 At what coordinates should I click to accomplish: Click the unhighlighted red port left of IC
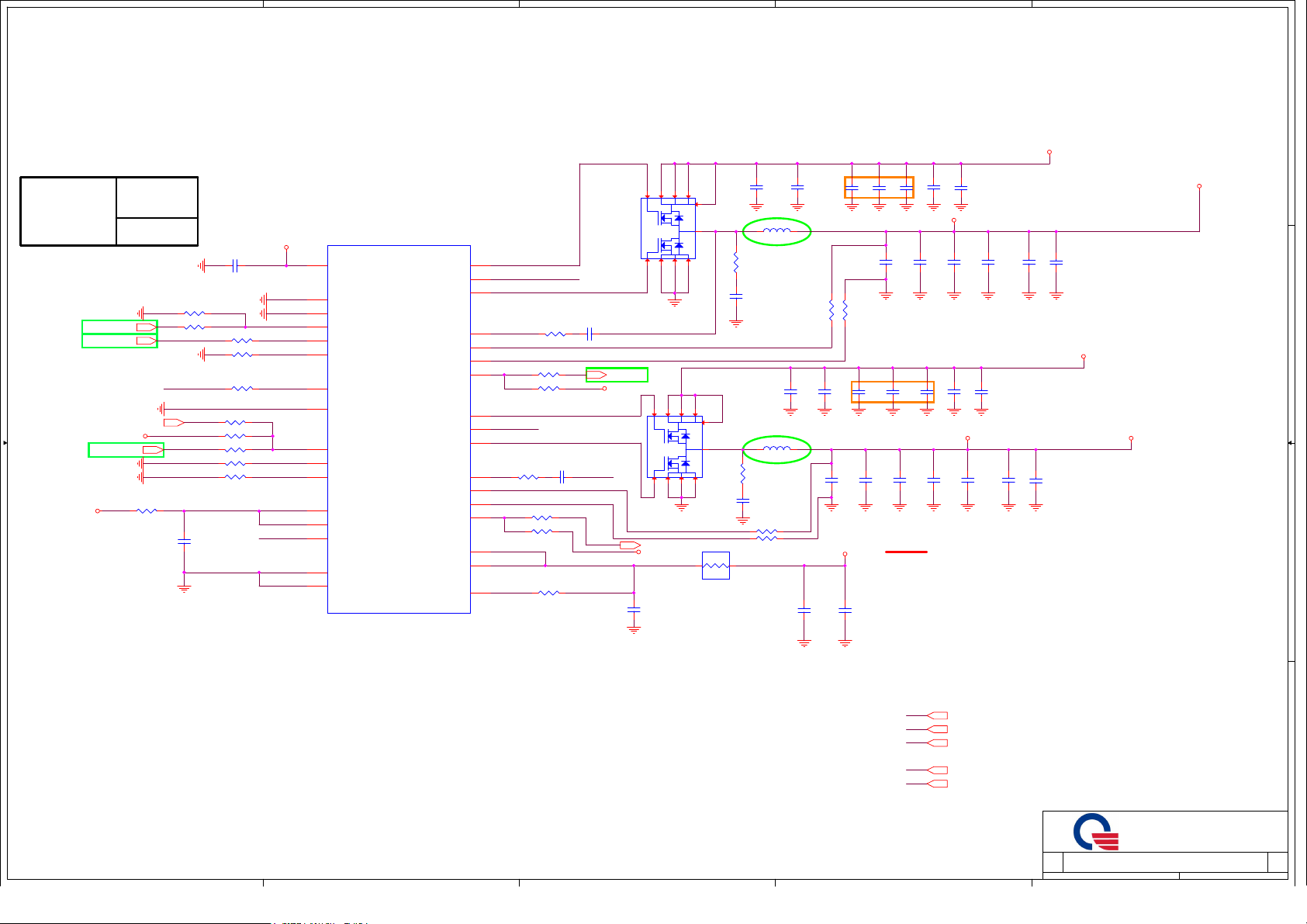coord(174,423)
